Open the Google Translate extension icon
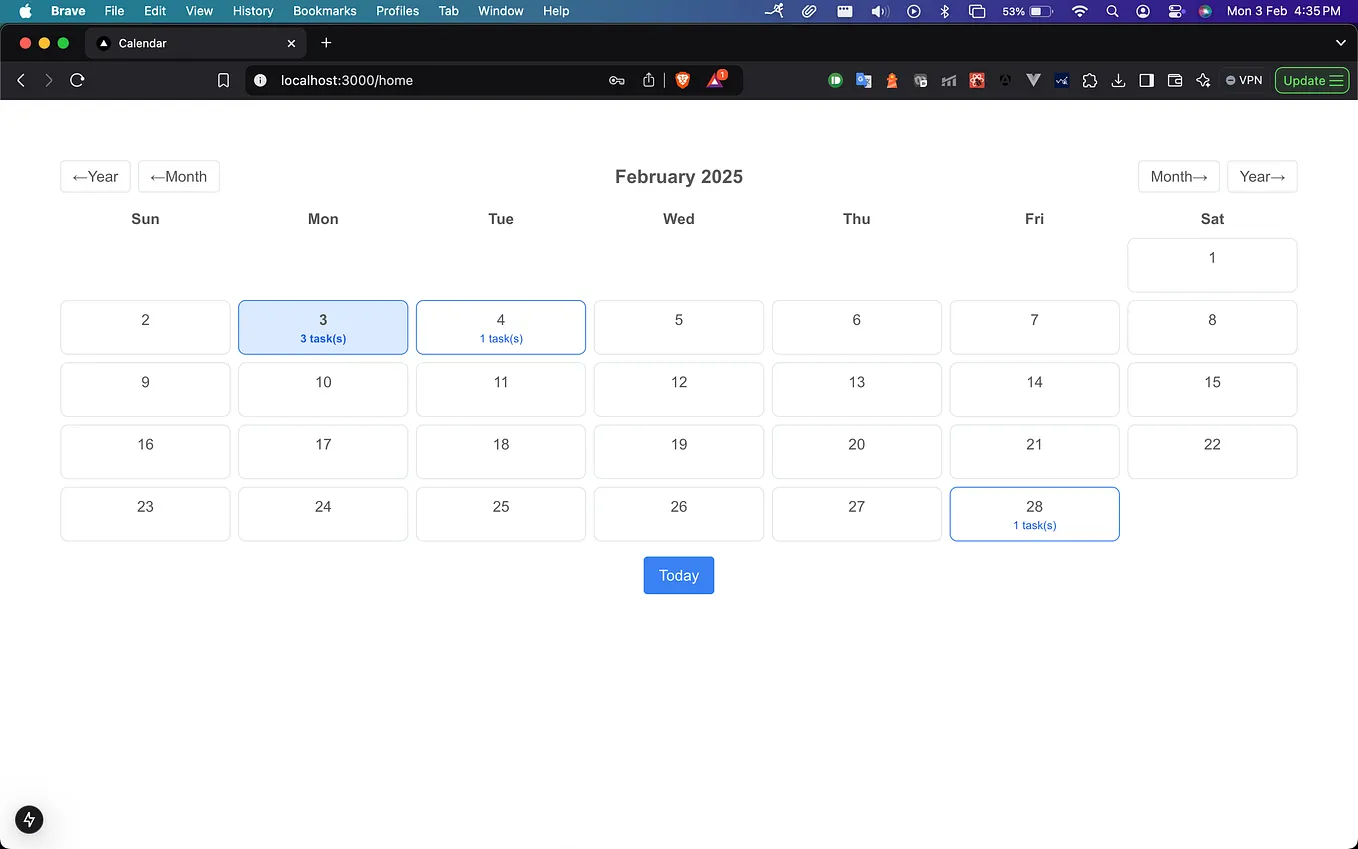1358x849 pixels. [x=863, y=80]
